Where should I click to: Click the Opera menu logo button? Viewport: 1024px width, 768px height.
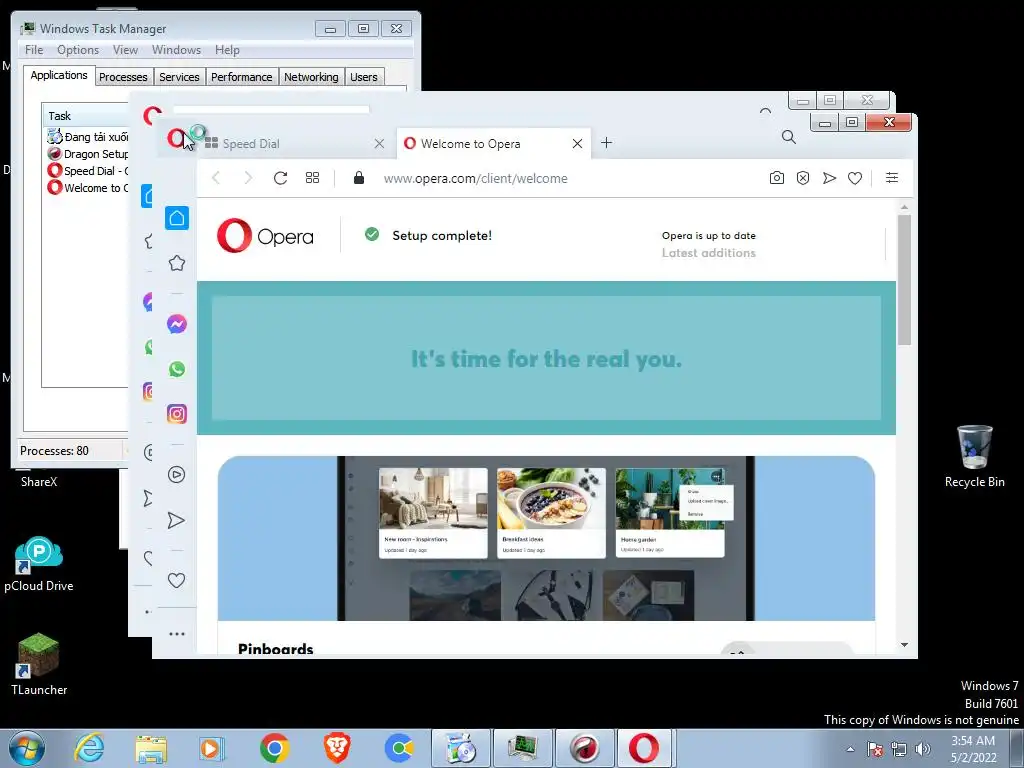[x=176, y=138]
